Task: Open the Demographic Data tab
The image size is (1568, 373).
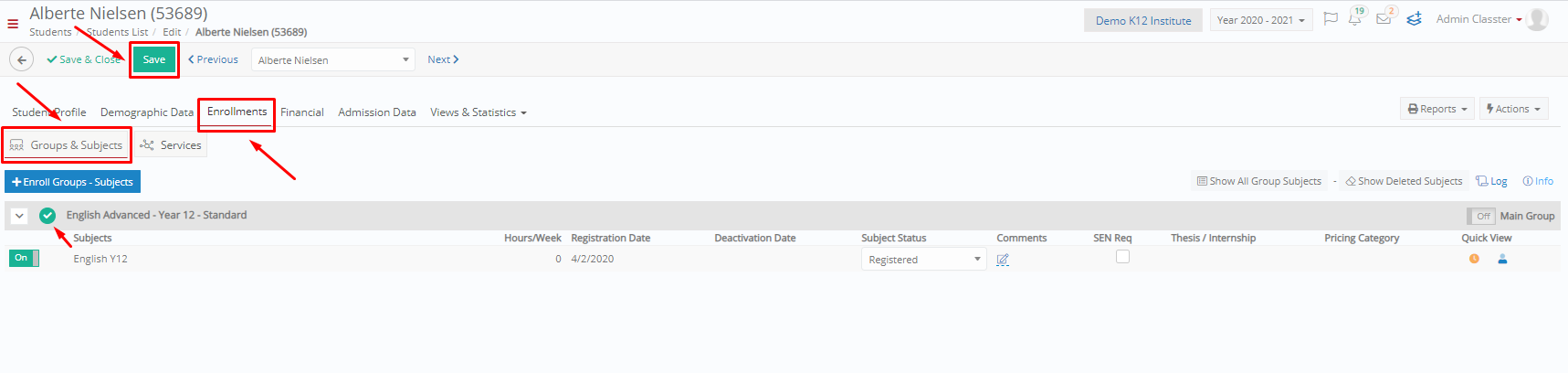Action: [147, 112]
